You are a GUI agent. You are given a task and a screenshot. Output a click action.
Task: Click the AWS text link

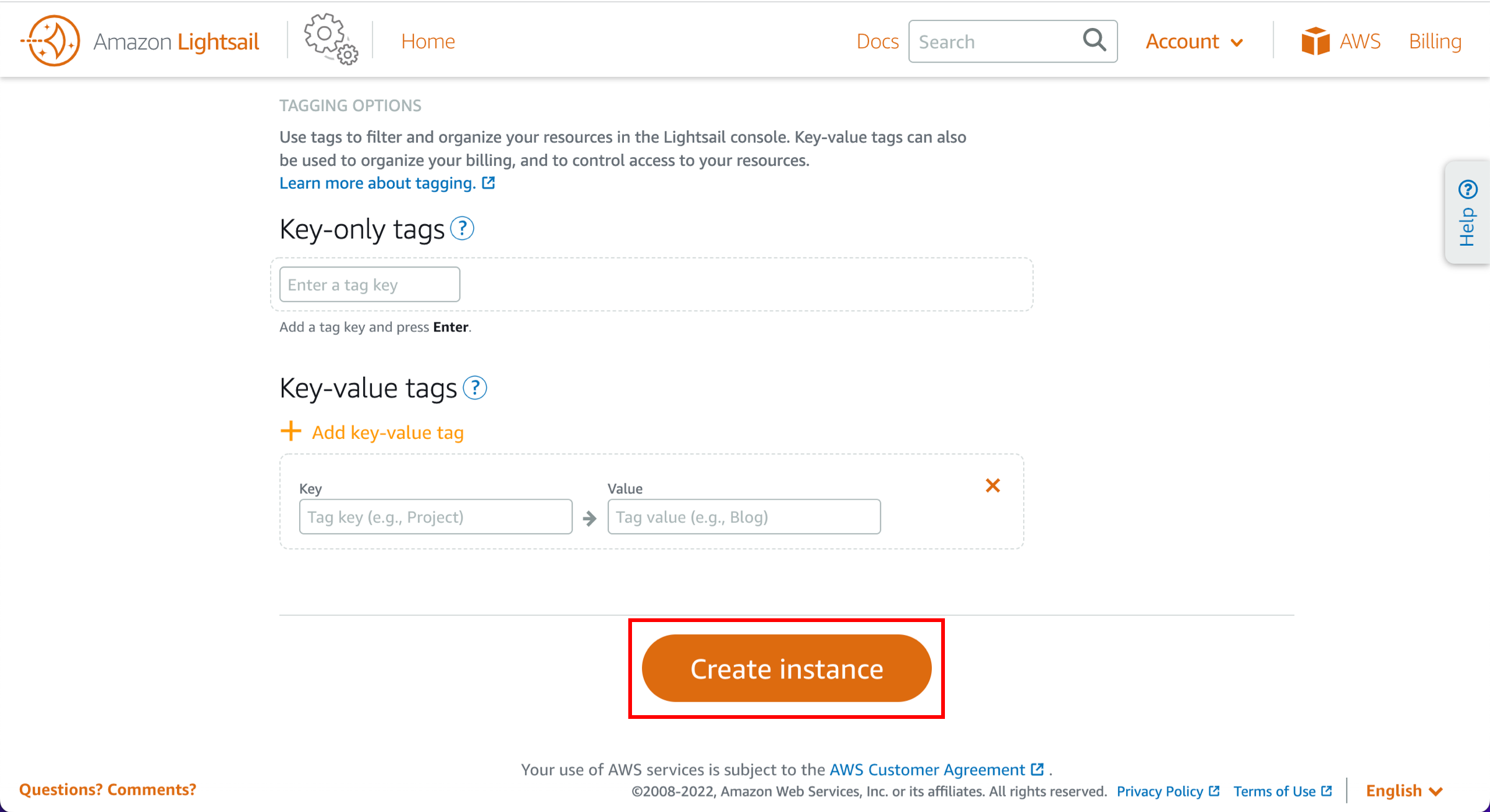point(1360,41)
